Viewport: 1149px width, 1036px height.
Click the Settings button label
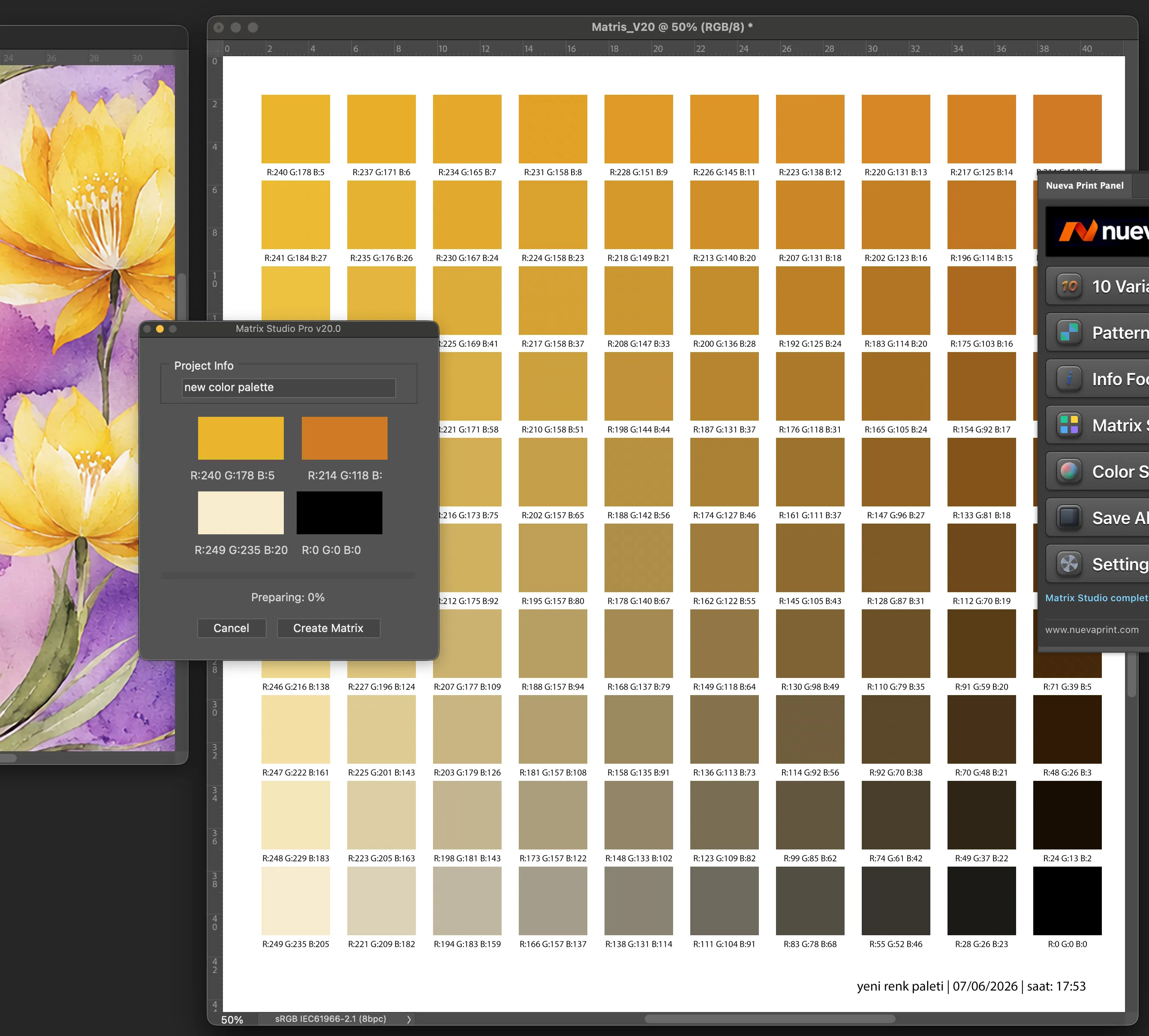click(x=1120, y=565)
